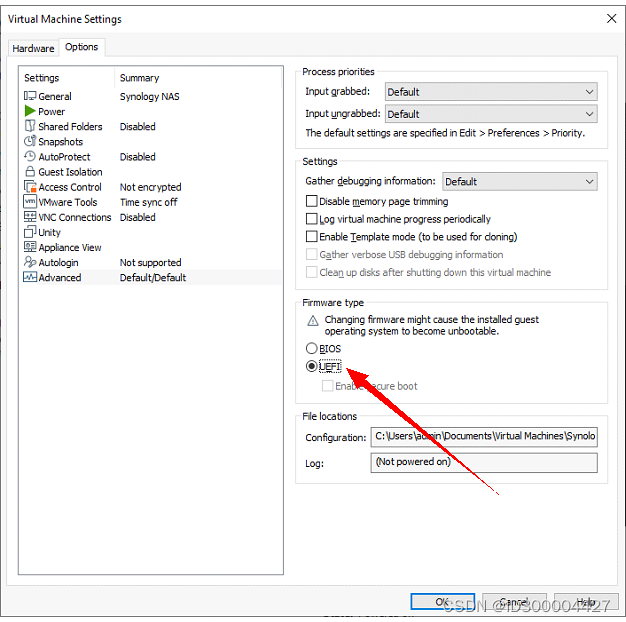Screen dimensions: 626x622
Task: Click the Enable secure boot checkbox
Action: [327, 386]
